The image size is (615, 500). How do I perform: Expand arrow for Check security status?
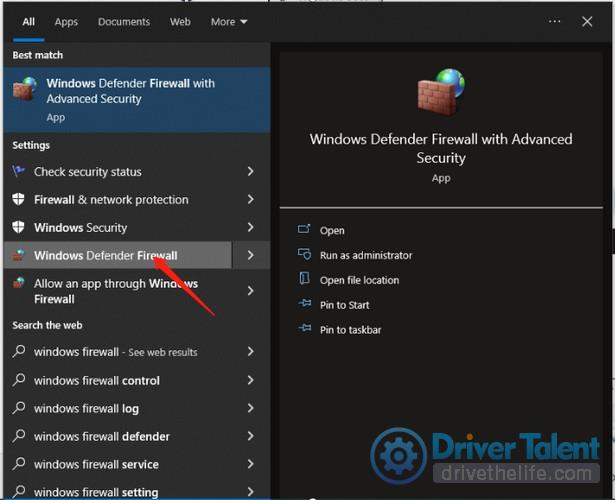point(251,171)
